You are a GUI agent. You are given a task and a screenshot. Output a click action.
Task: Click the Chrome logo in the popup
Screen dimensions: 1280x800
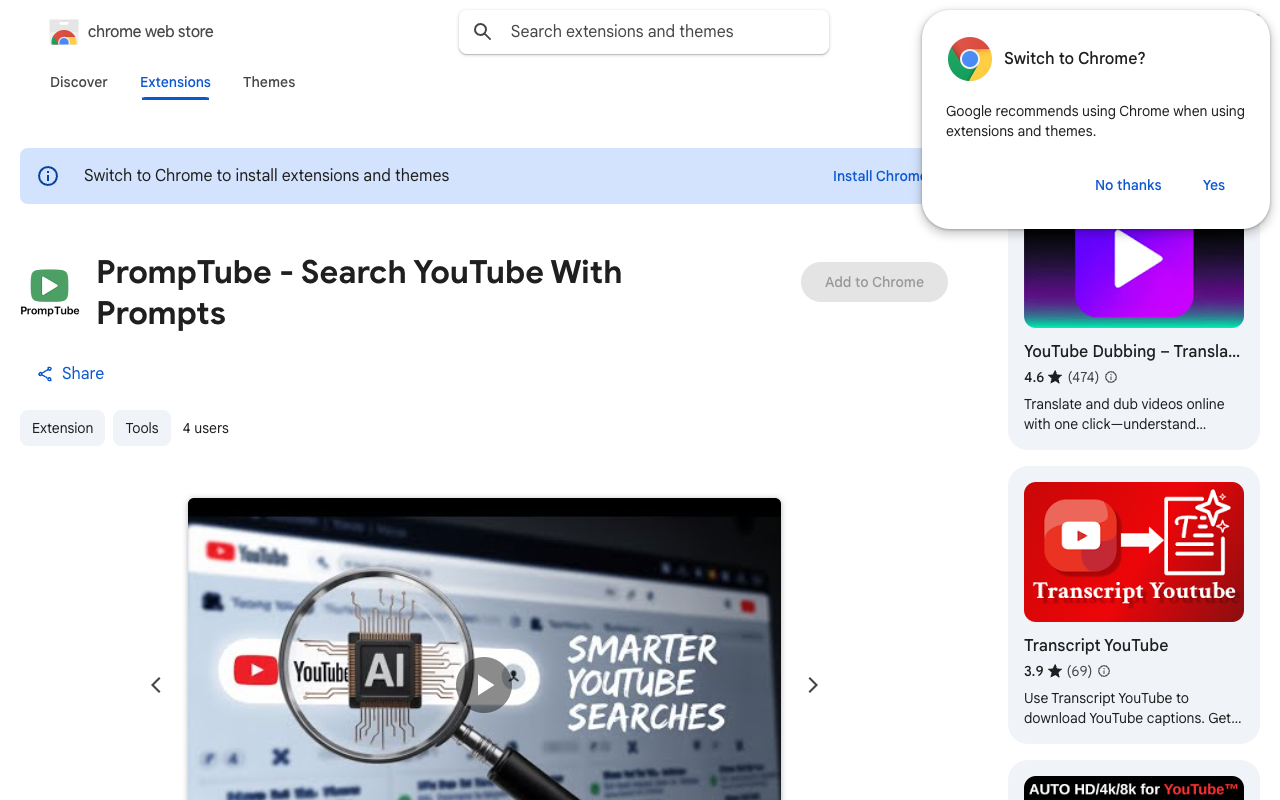coord(970,59)
